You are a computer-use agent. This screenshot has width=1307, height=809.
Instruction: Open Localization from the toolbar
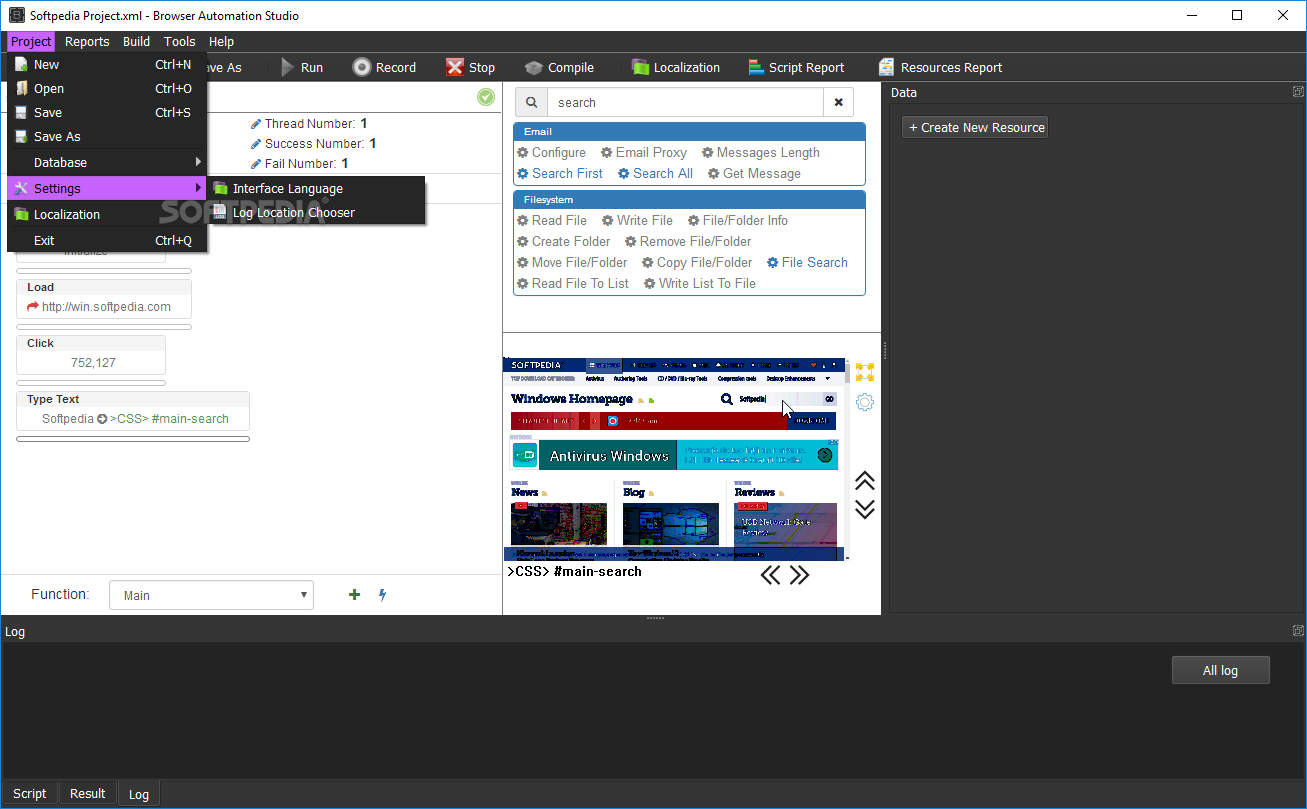[x=675, y=68]
